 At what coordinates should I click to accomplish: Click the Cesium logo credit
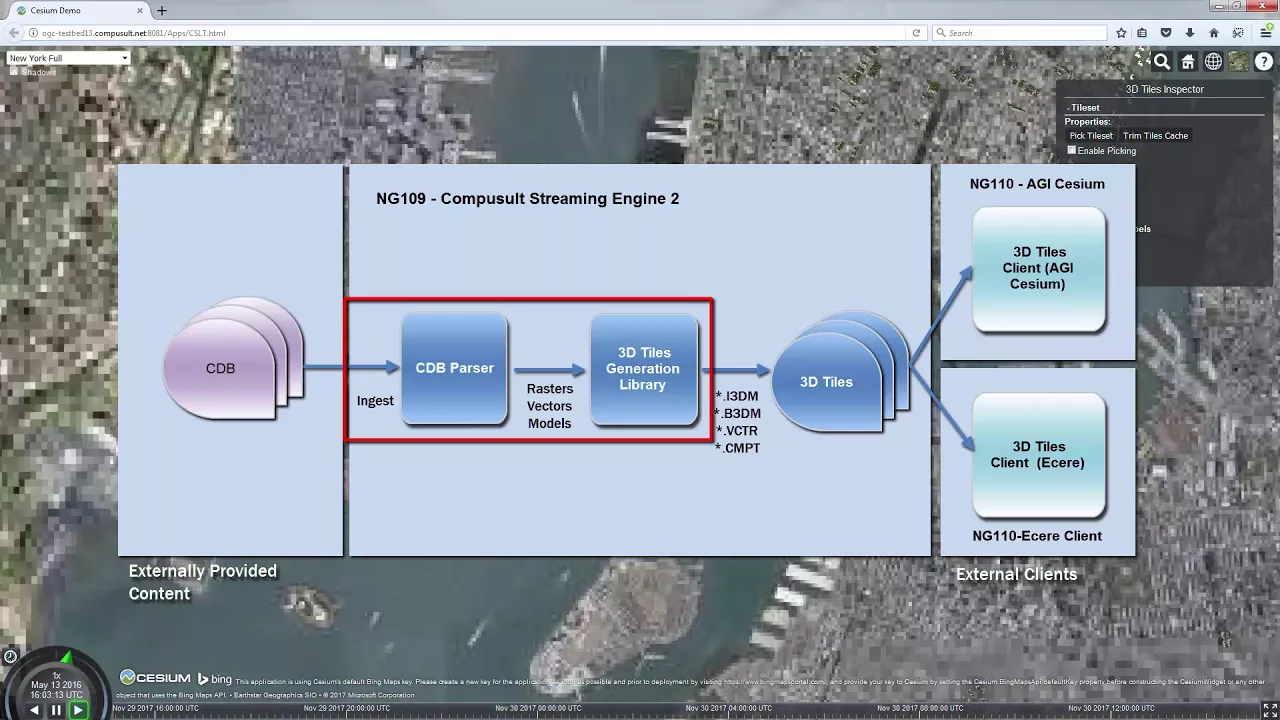pyautogui.click(x=155, y=678)
